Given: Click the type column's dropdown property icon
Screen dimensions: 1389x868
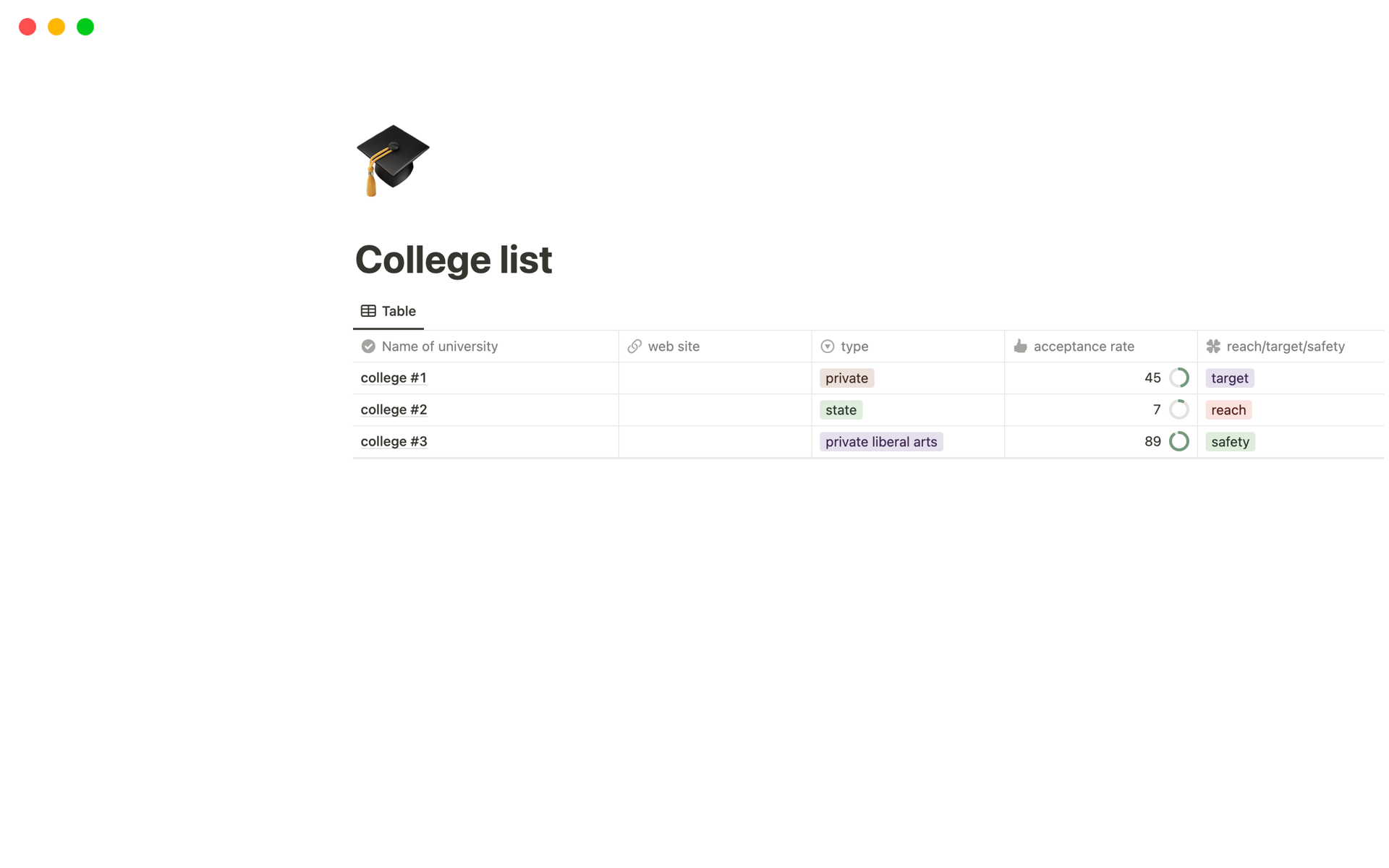Looking at the screenshot, I should click(826, 346).
